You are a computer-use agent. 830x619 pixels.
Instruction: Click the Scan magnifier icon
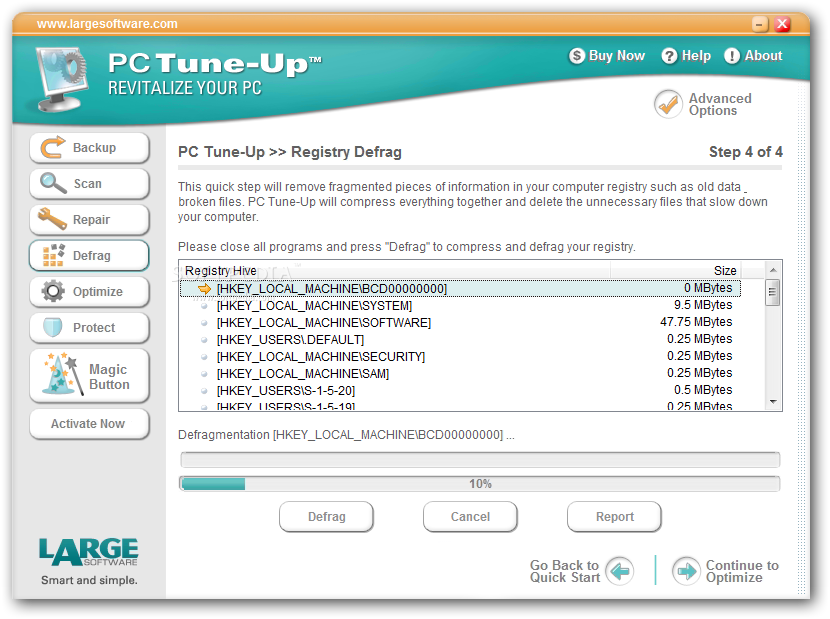(52, 183)
